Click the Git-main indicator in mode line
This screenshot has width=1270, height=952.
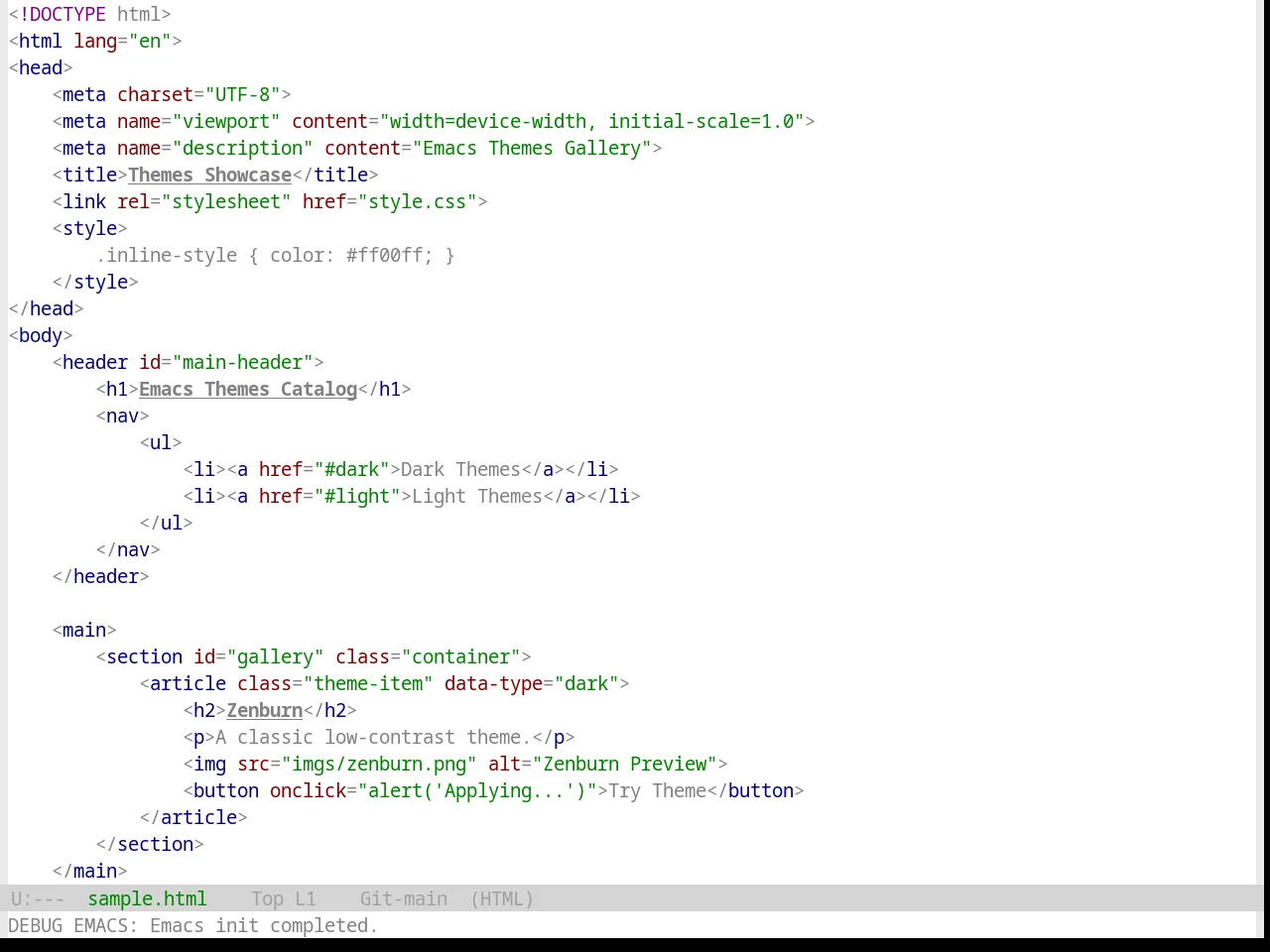(x=404, y=899)
